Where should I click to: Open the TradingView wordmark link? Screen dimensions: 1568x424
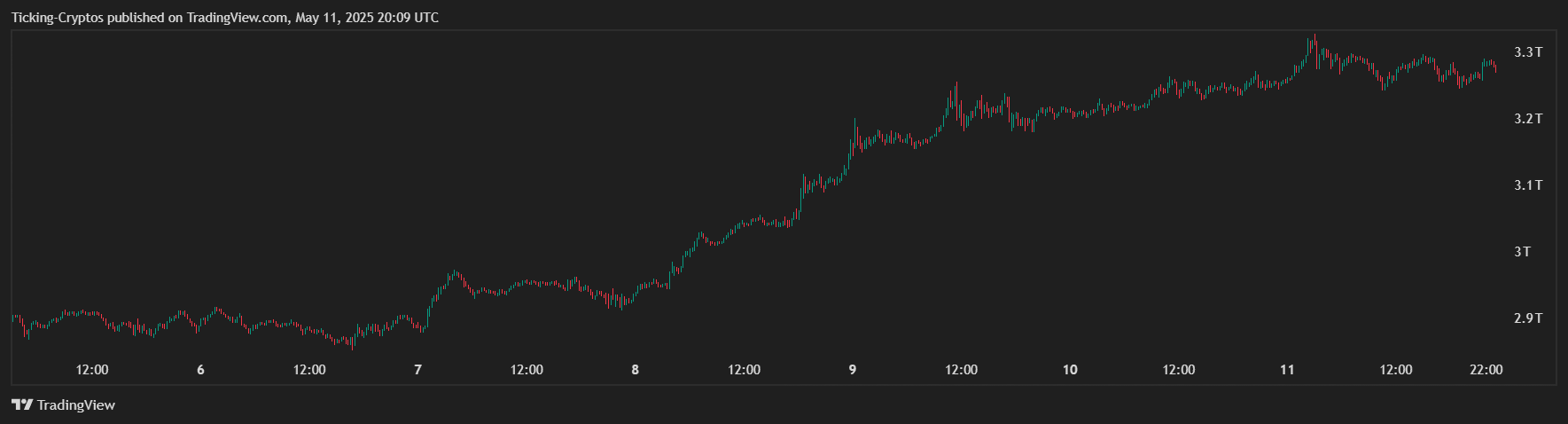(76, 405)
